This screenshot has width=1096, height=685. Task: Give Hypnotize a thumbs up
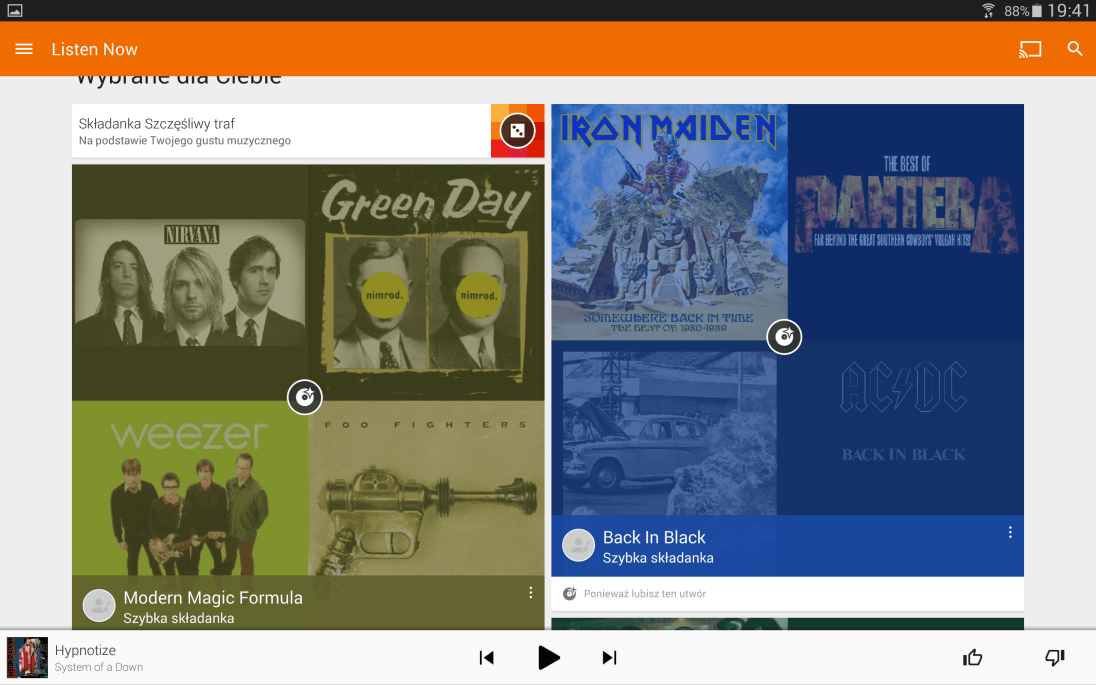click(x=972, y=657)
